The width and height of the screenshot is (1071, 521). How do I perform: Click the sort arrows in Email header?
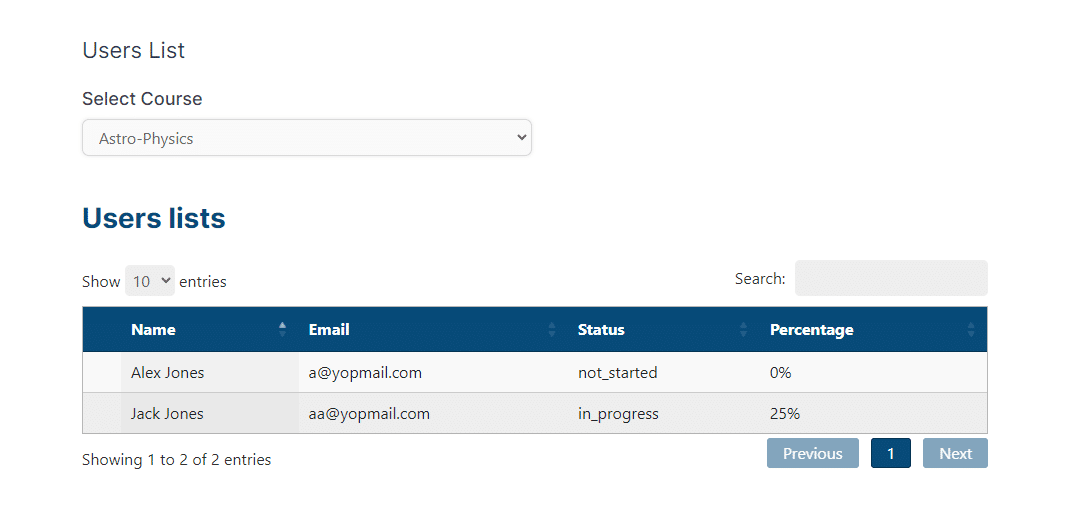tap(552, 330)
